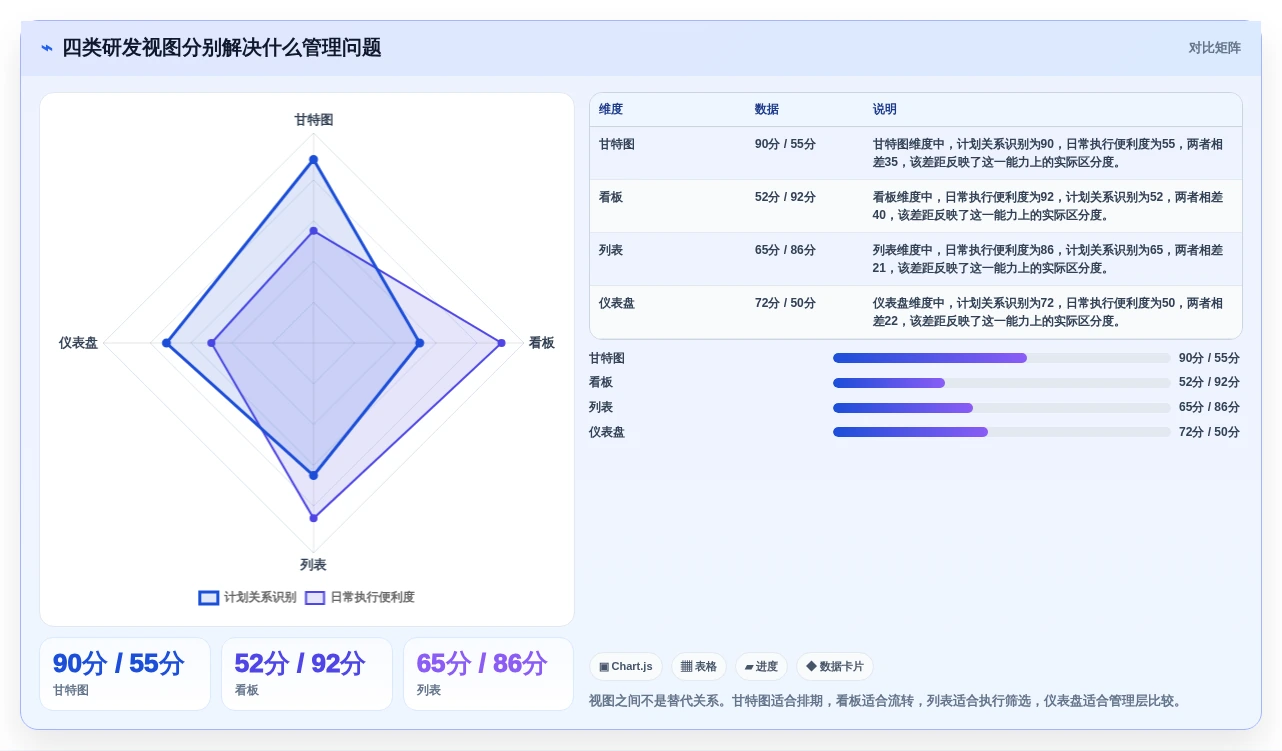
Task: Click radar chart axis label 看板
Action: (x=541, y=343)
